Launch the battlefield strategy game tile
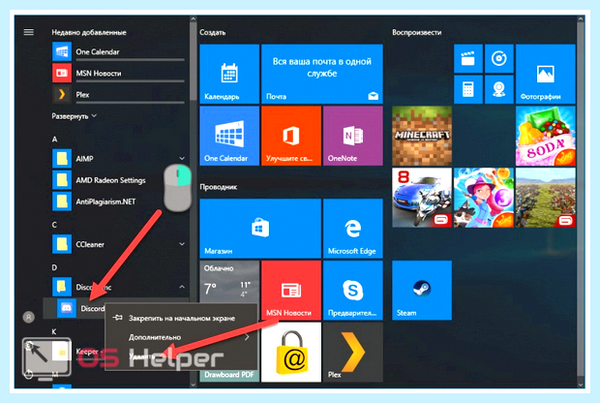Viewport: 600px width, 403px height. pos(545,197)
